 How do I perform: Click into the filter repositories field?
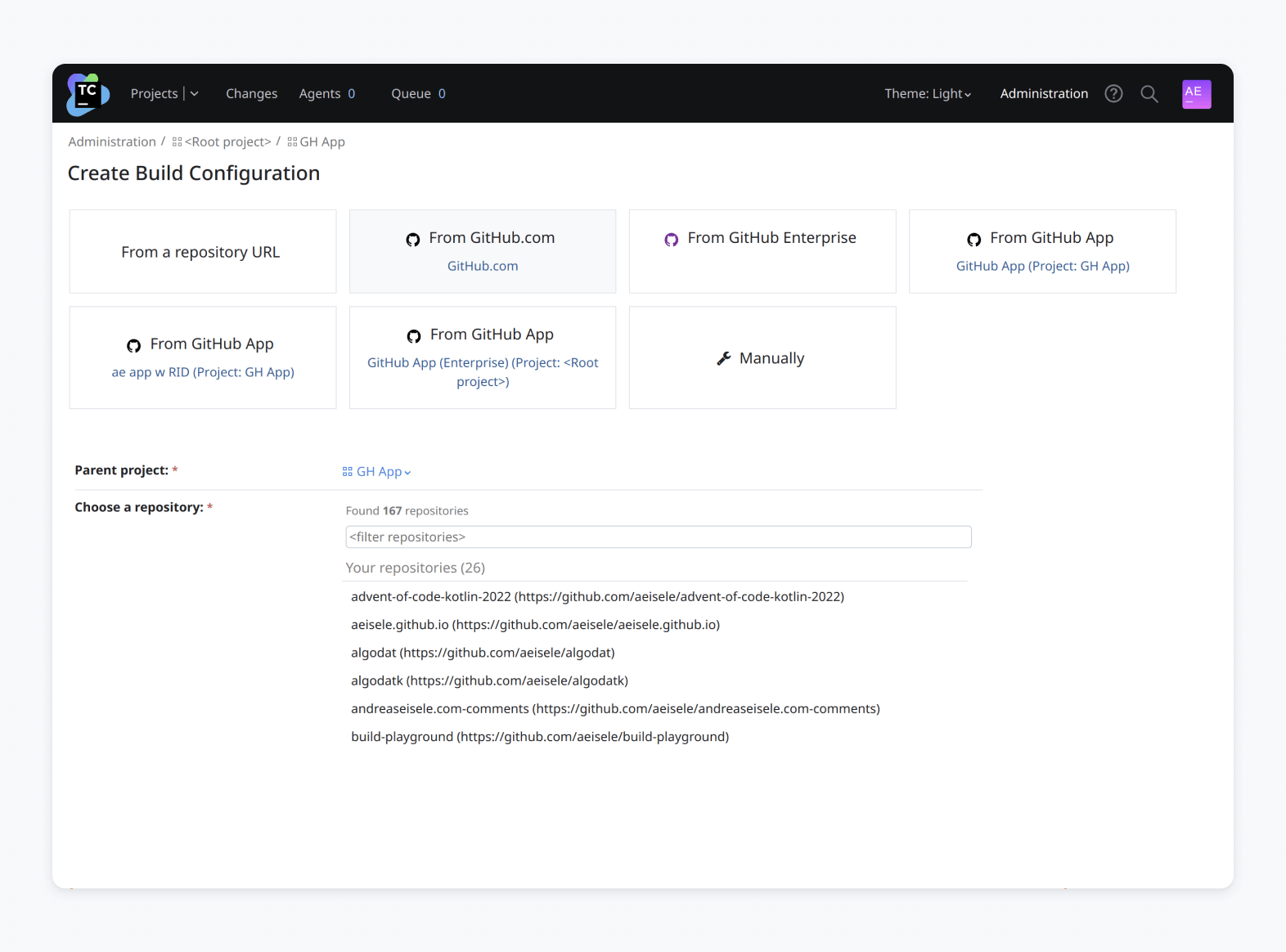658,537
